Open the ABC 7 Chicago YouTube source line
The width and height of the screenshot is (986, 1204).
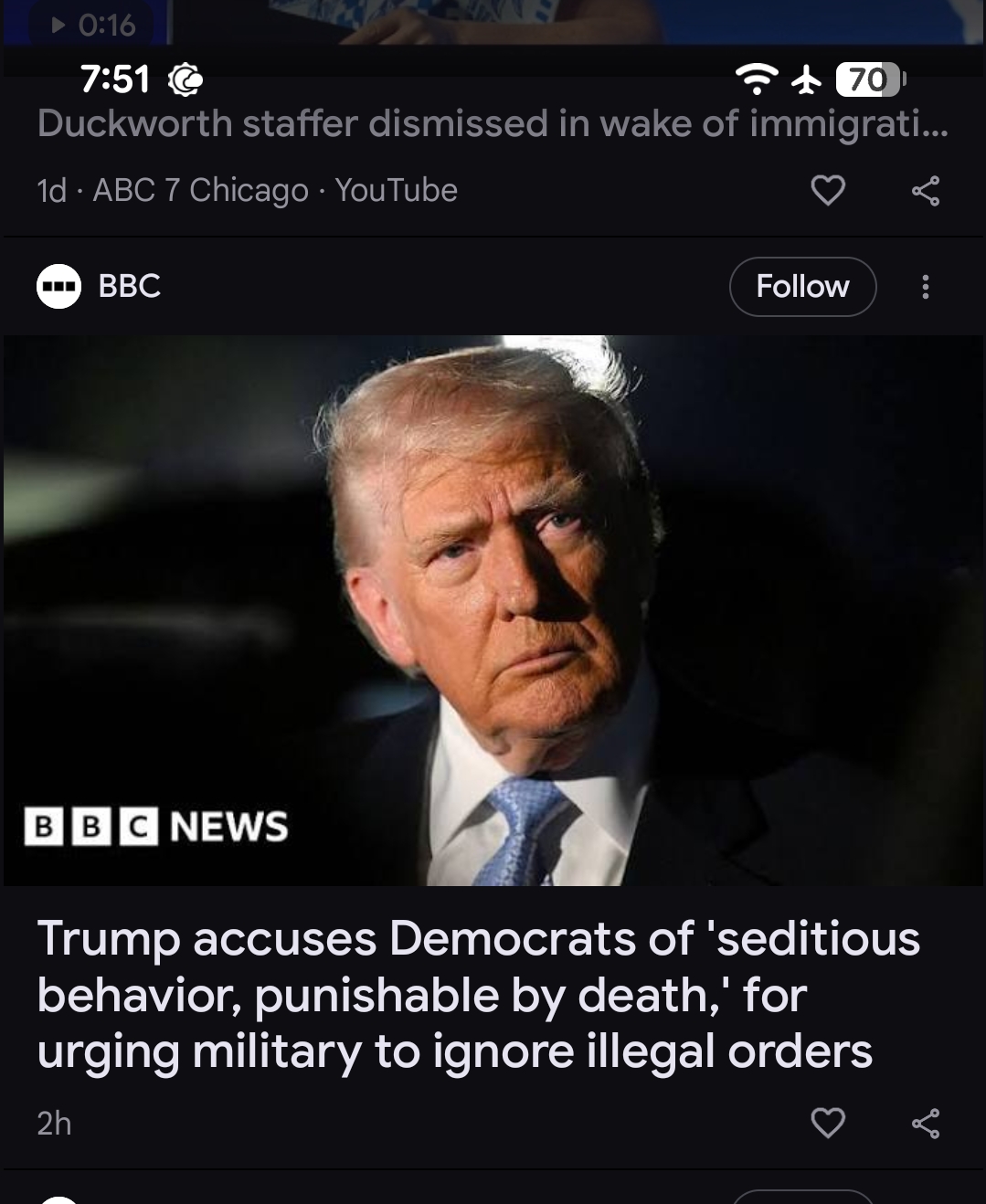coord(247,190)
